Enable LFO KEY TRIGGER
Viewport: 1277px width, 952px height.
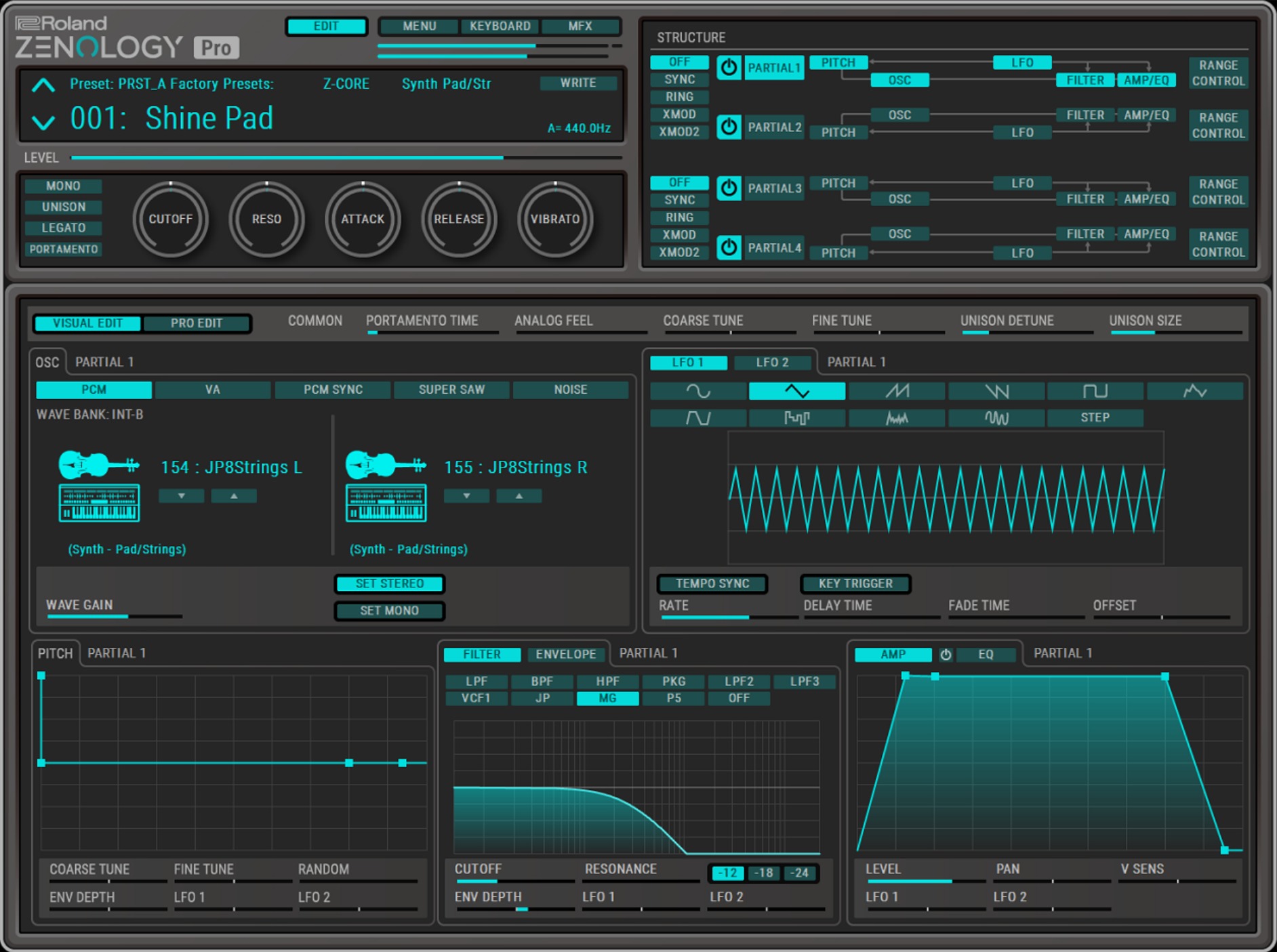[855, 583]
